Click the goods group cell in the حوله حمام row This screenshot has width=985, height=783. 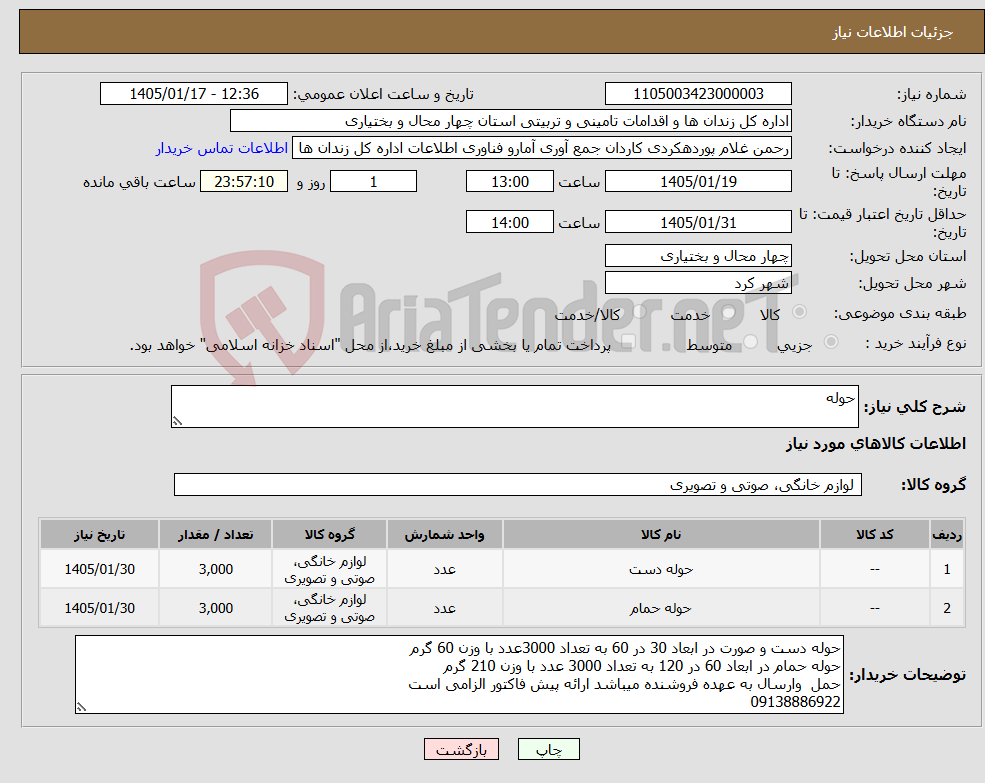tap(329, 608)
